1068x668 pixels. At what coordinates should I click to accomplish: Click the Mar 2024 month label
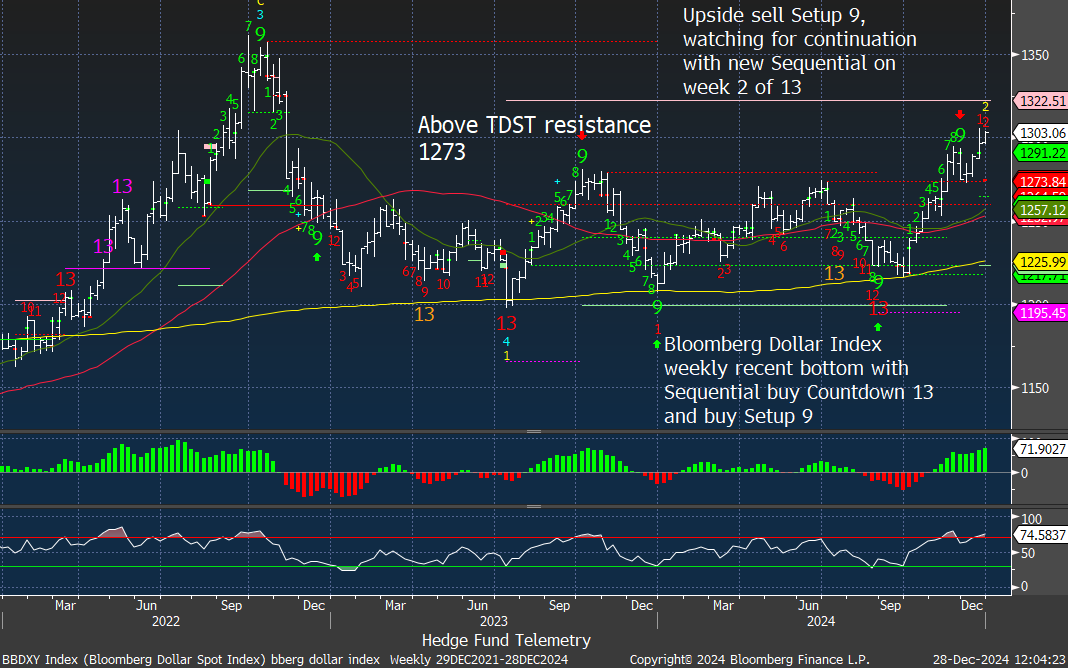[723, 605]
